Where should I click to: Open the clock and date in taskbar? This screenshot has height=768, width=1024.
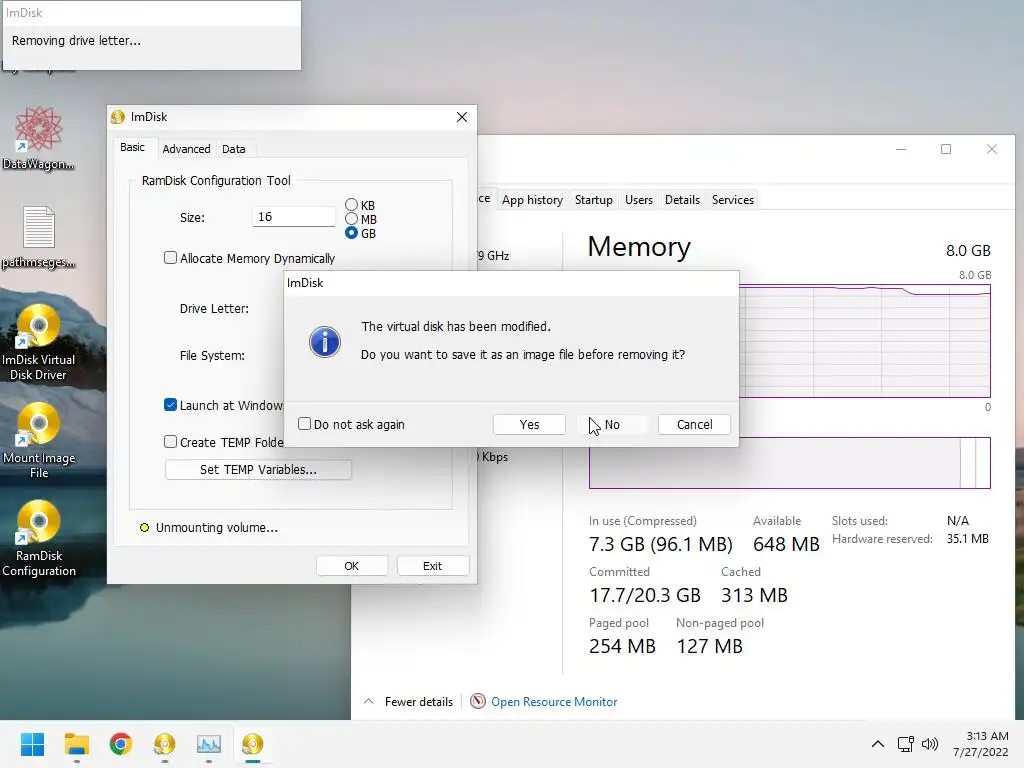(x=980, y=744)
